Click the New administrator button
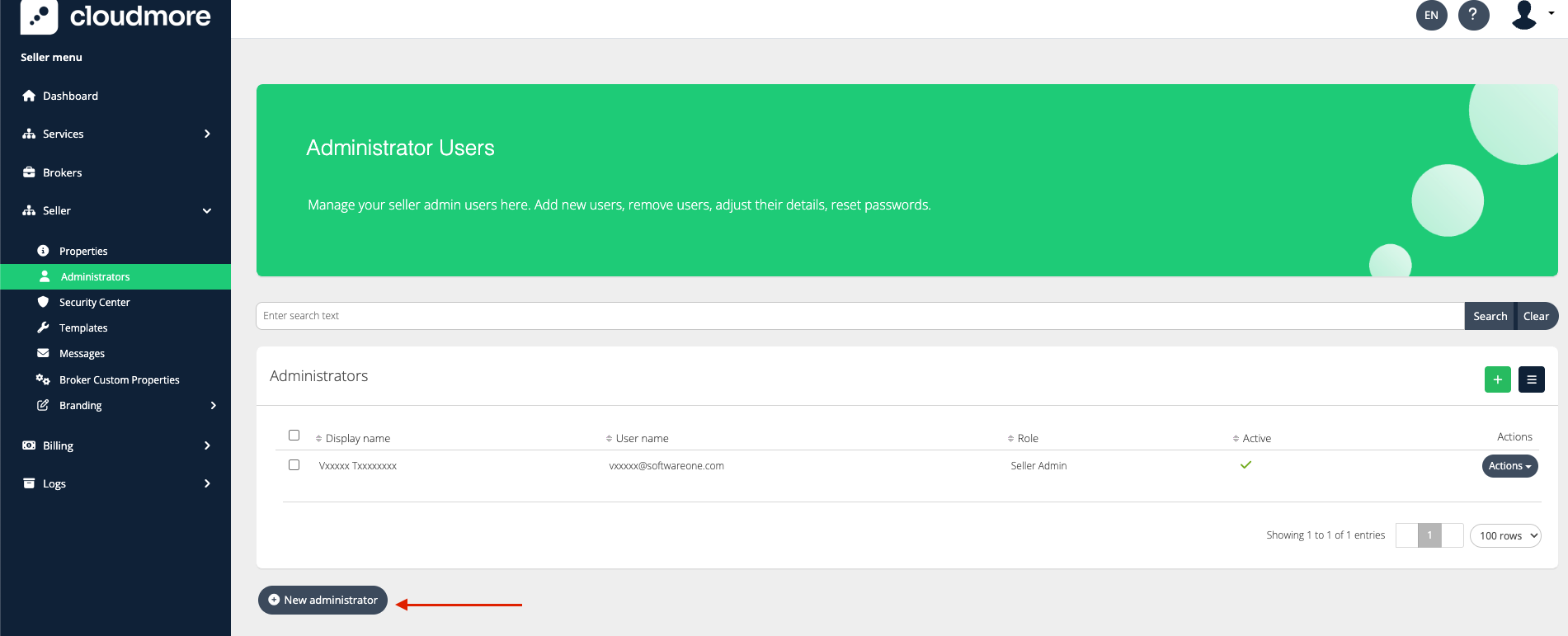Viewport: 1568px width, 636px height. click(x=323, y=601)
